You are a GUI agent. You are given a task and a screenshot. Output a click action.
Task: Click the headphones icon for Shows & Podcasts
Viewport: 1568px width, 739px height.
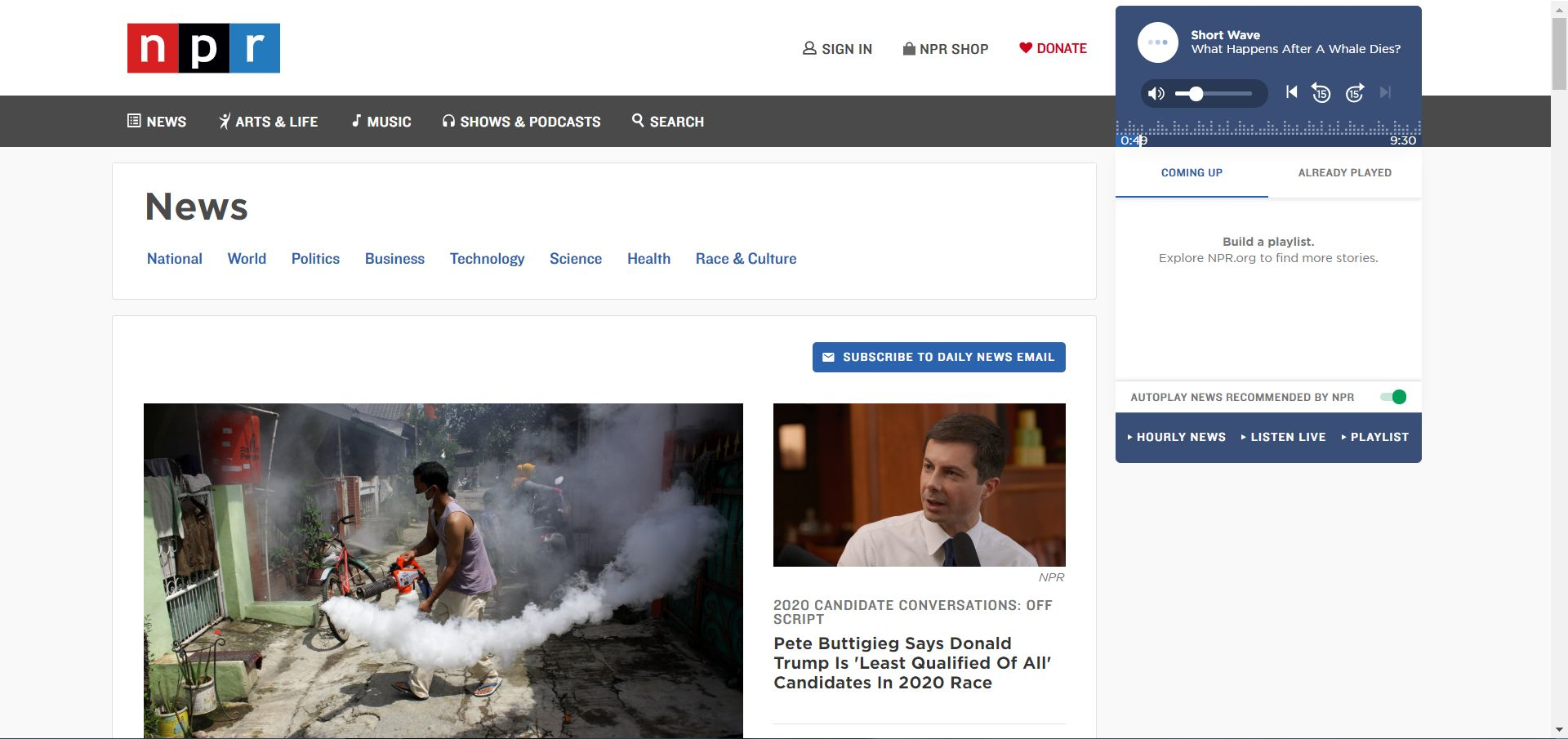point(448,121)
